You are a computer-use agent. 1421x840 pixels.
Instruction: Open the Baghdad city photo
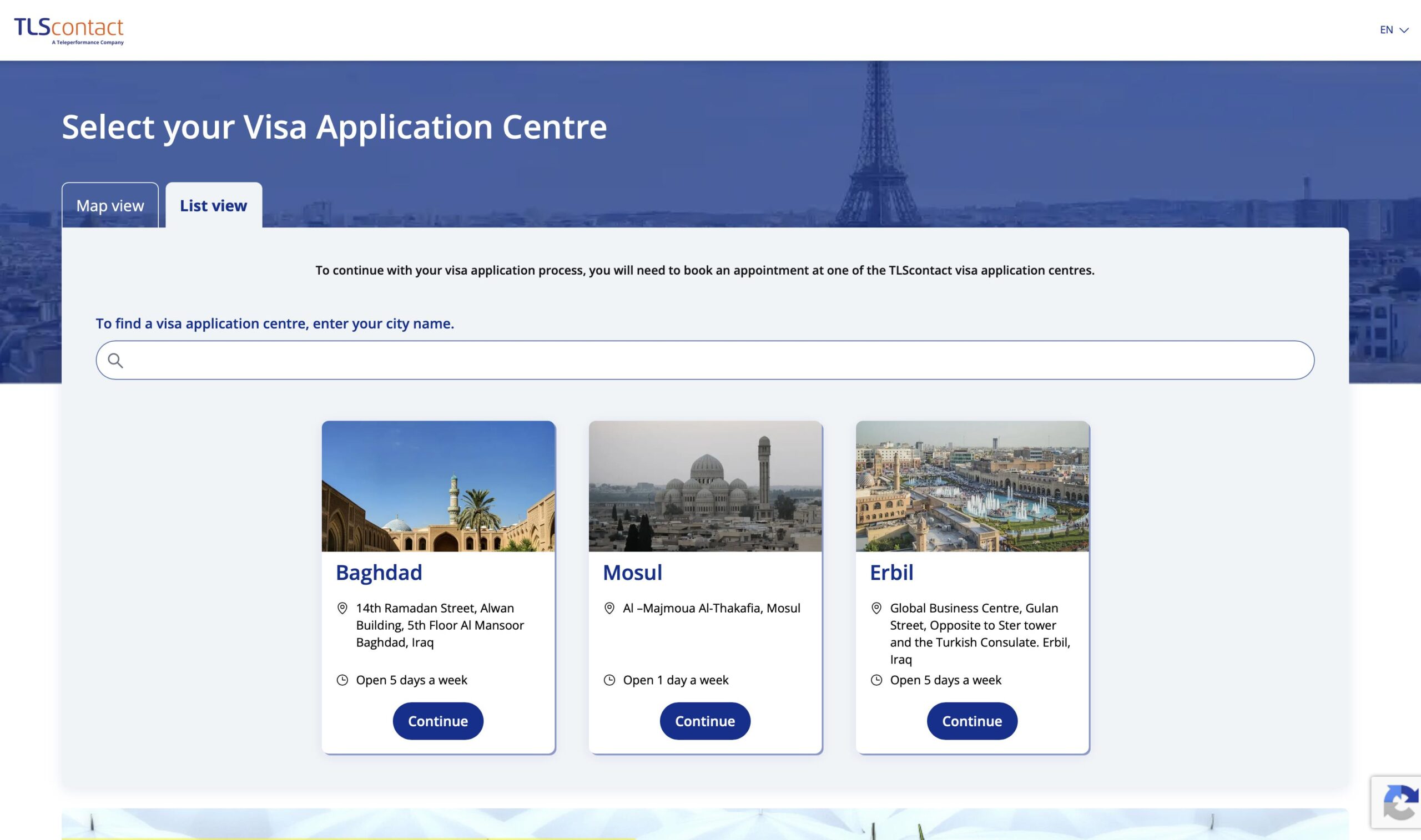(438, 486)
